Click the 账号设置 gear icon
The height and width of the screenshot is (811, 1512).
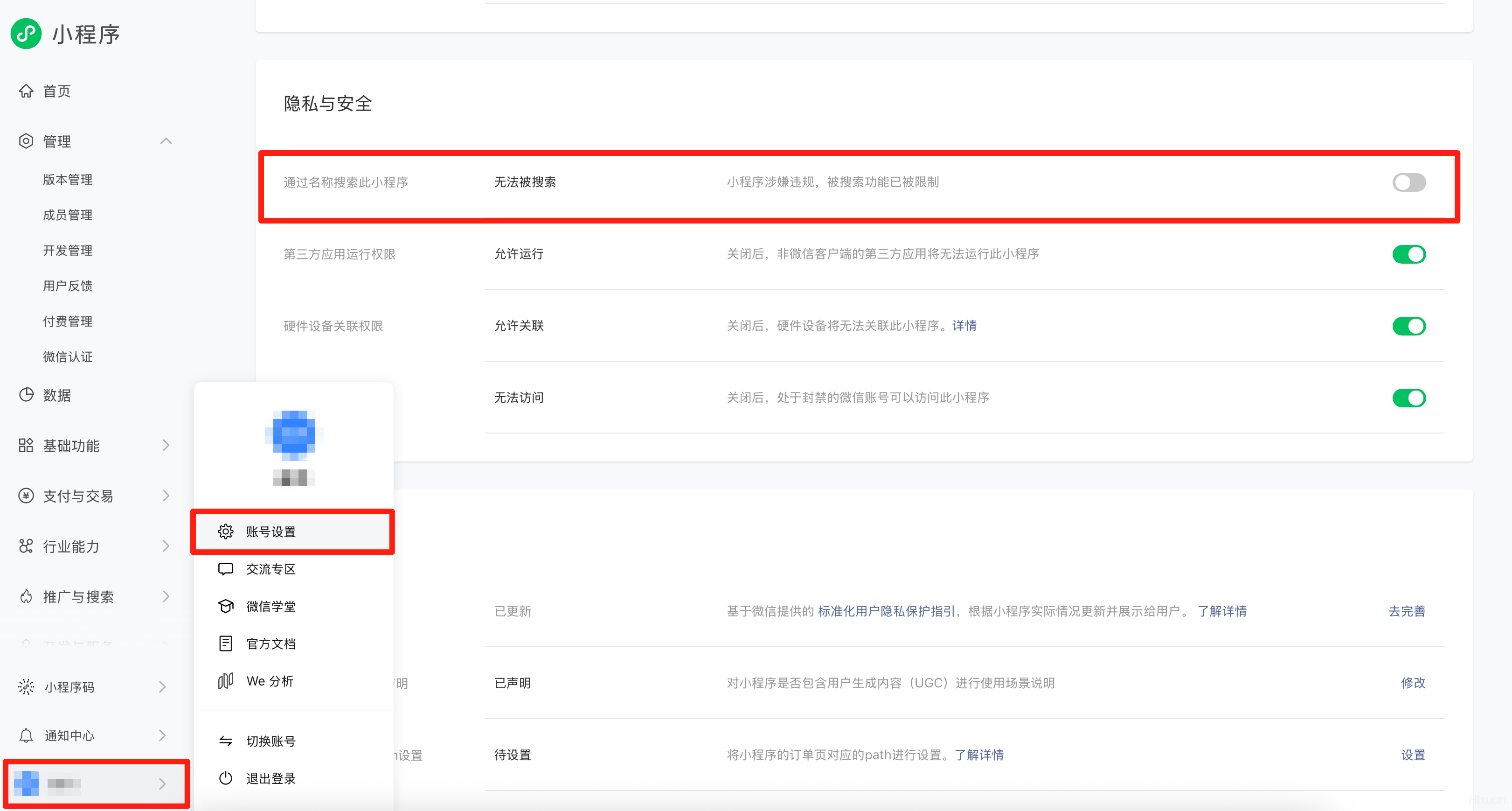pyautogui.click(x=225, y=531)
